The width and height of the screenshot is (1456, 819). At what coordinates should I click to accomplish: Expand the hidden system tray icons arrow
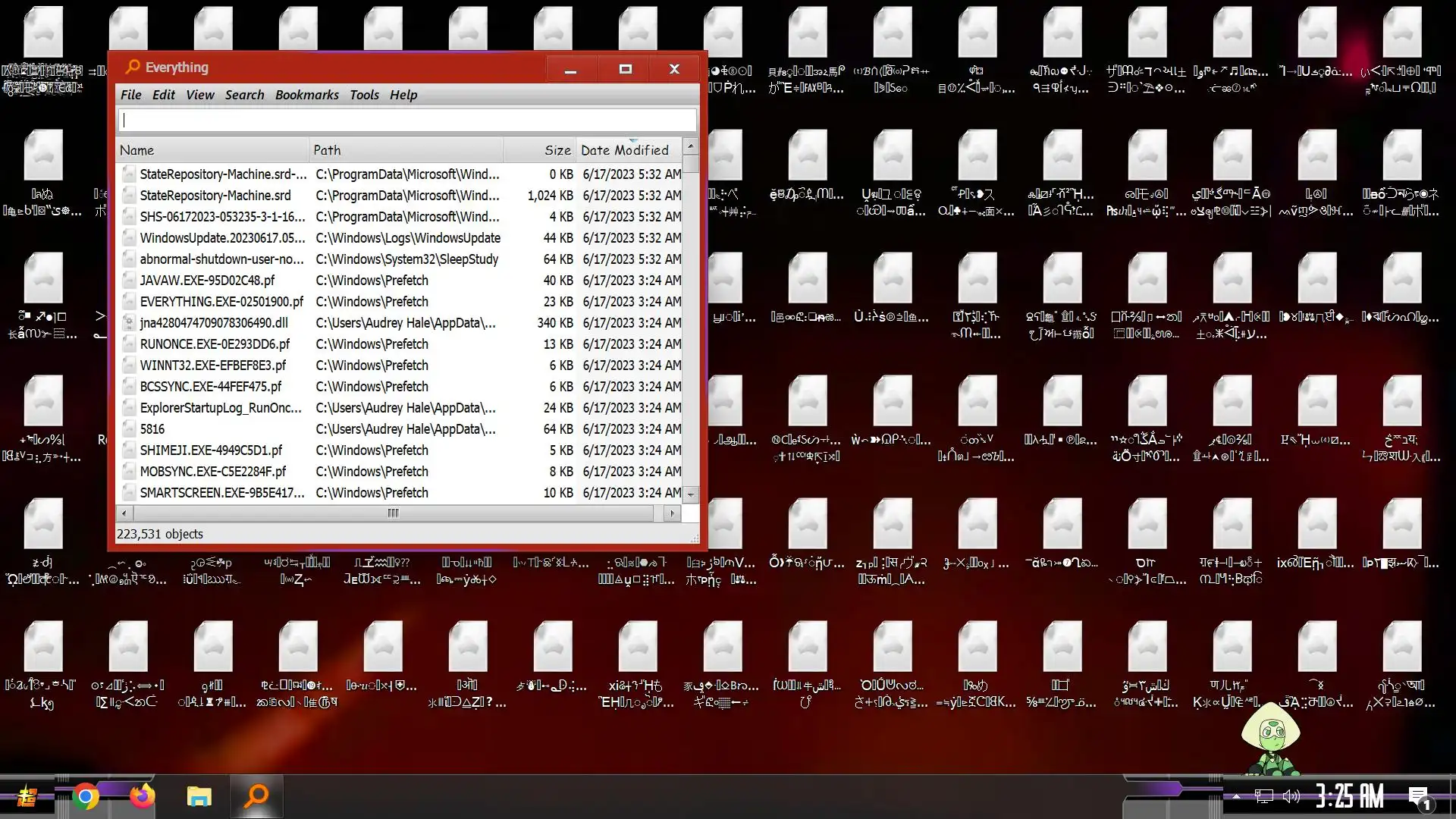pyautogui.click(x=1236, y=796)
